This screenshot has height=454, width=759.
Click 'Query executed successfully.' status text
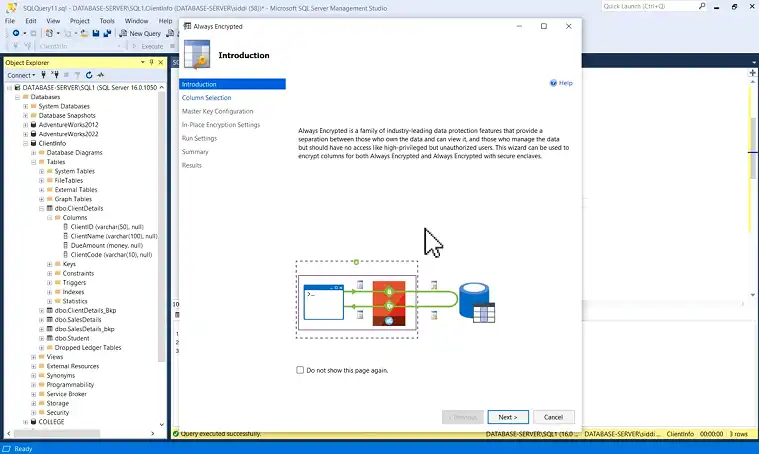click(x=221, y=434)
